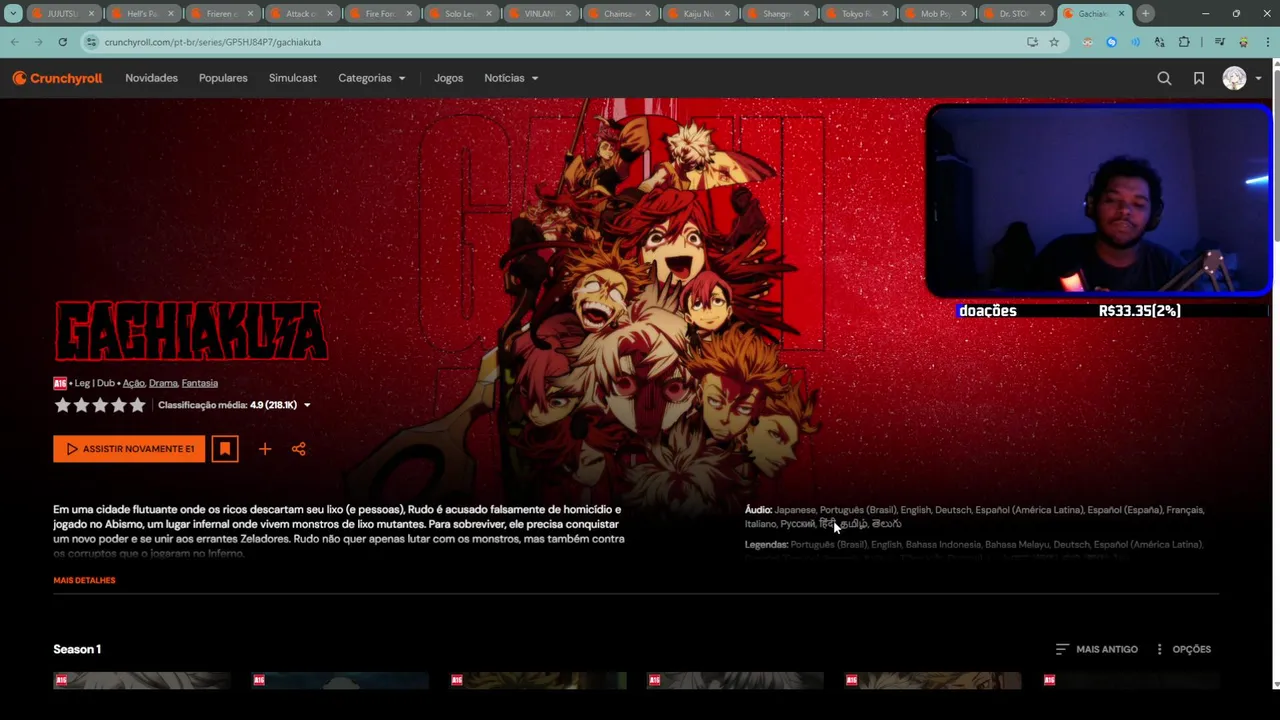The image size is (1280, 720).
Task: Close the JUJUTSU browser tab
Action: click(91, 14)
